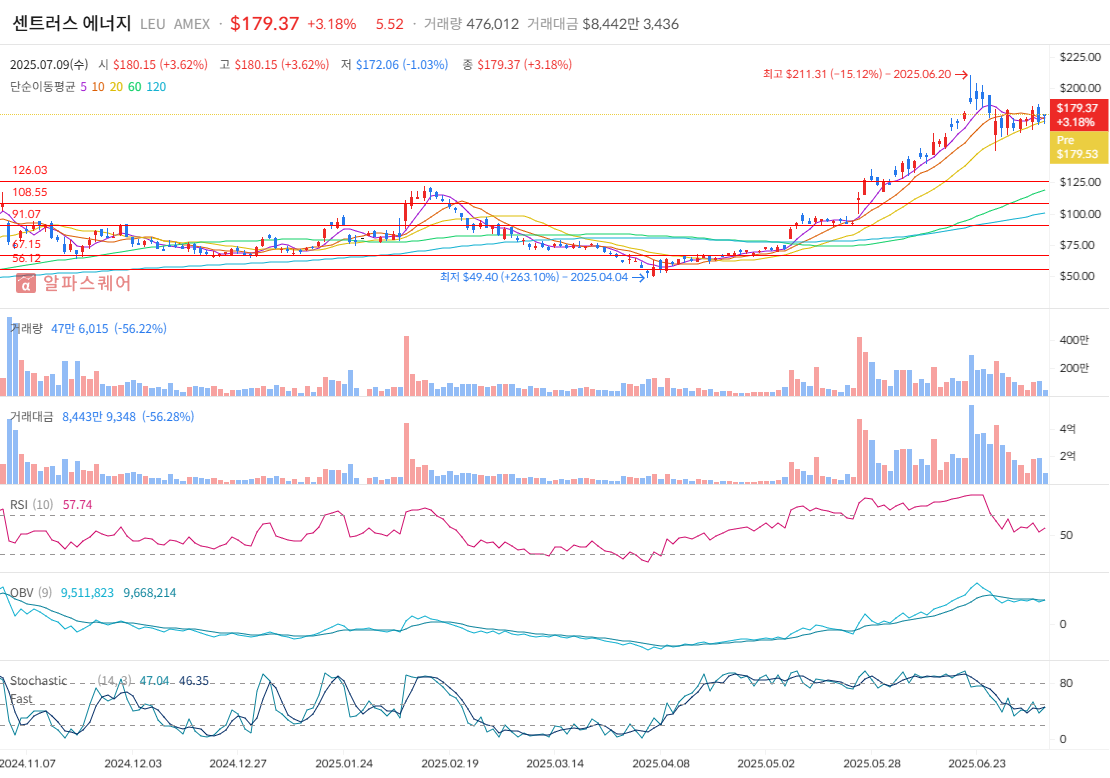
Task: Click the yellow Pre $179.53 tag
Action: (x=1078, y=147)
